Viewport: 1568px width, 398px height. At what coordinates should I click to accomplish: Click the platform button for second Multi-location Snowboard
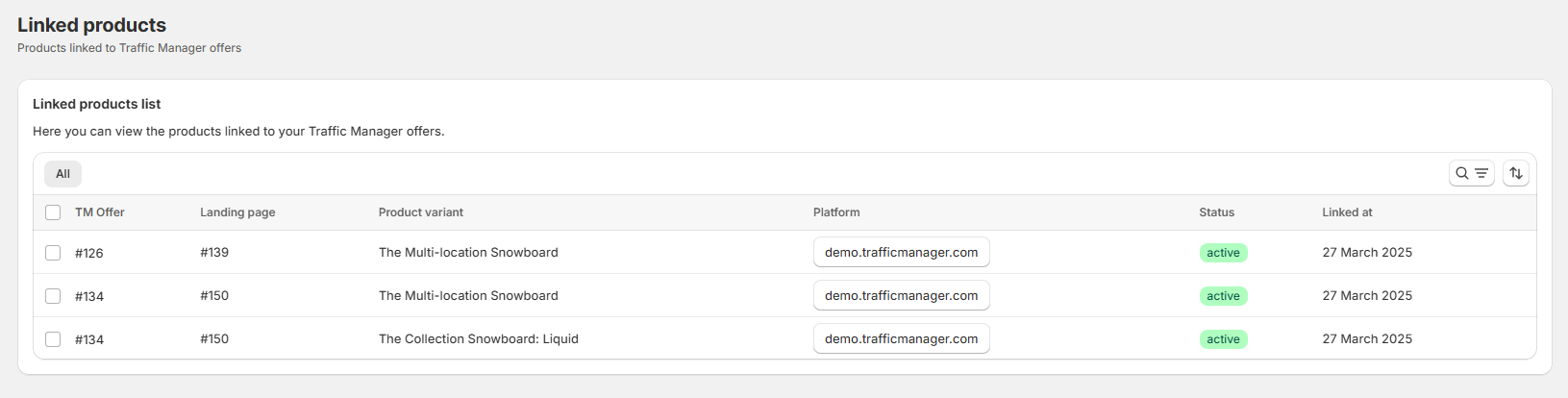click(901, 296)
